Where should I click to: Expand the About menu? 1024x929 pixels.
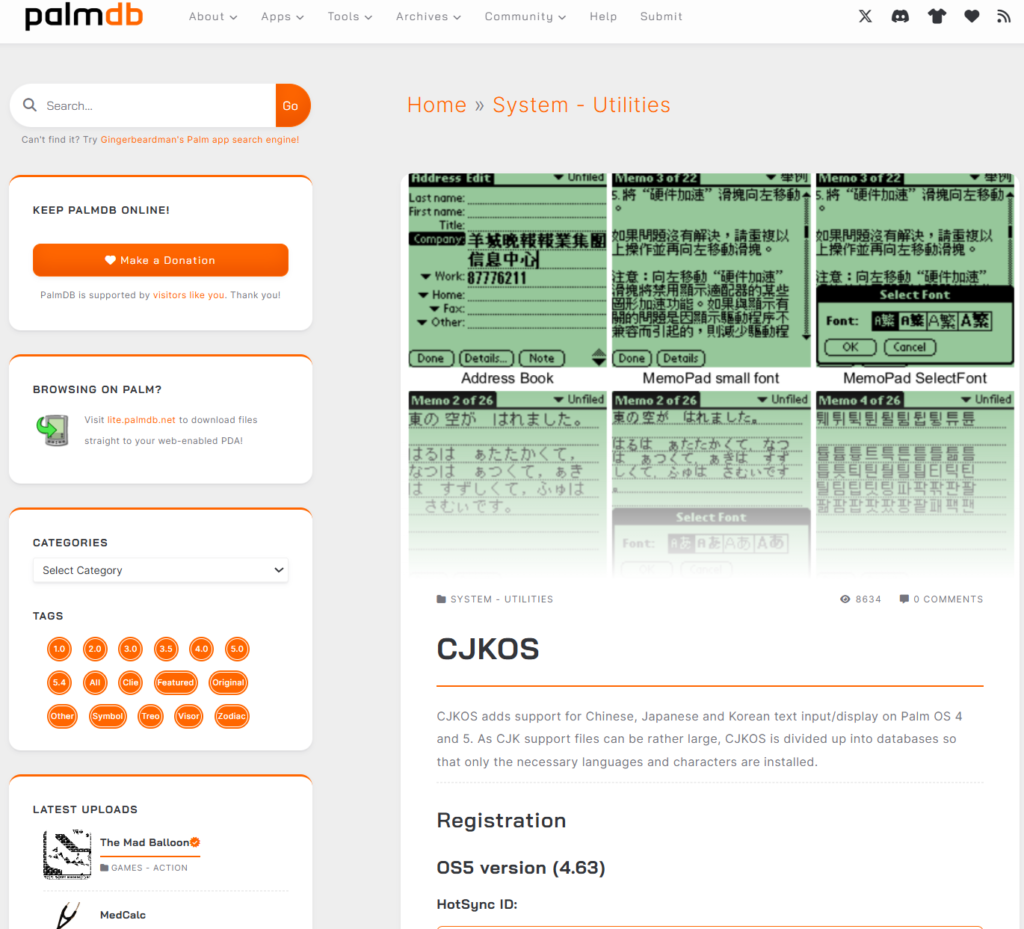213,16
